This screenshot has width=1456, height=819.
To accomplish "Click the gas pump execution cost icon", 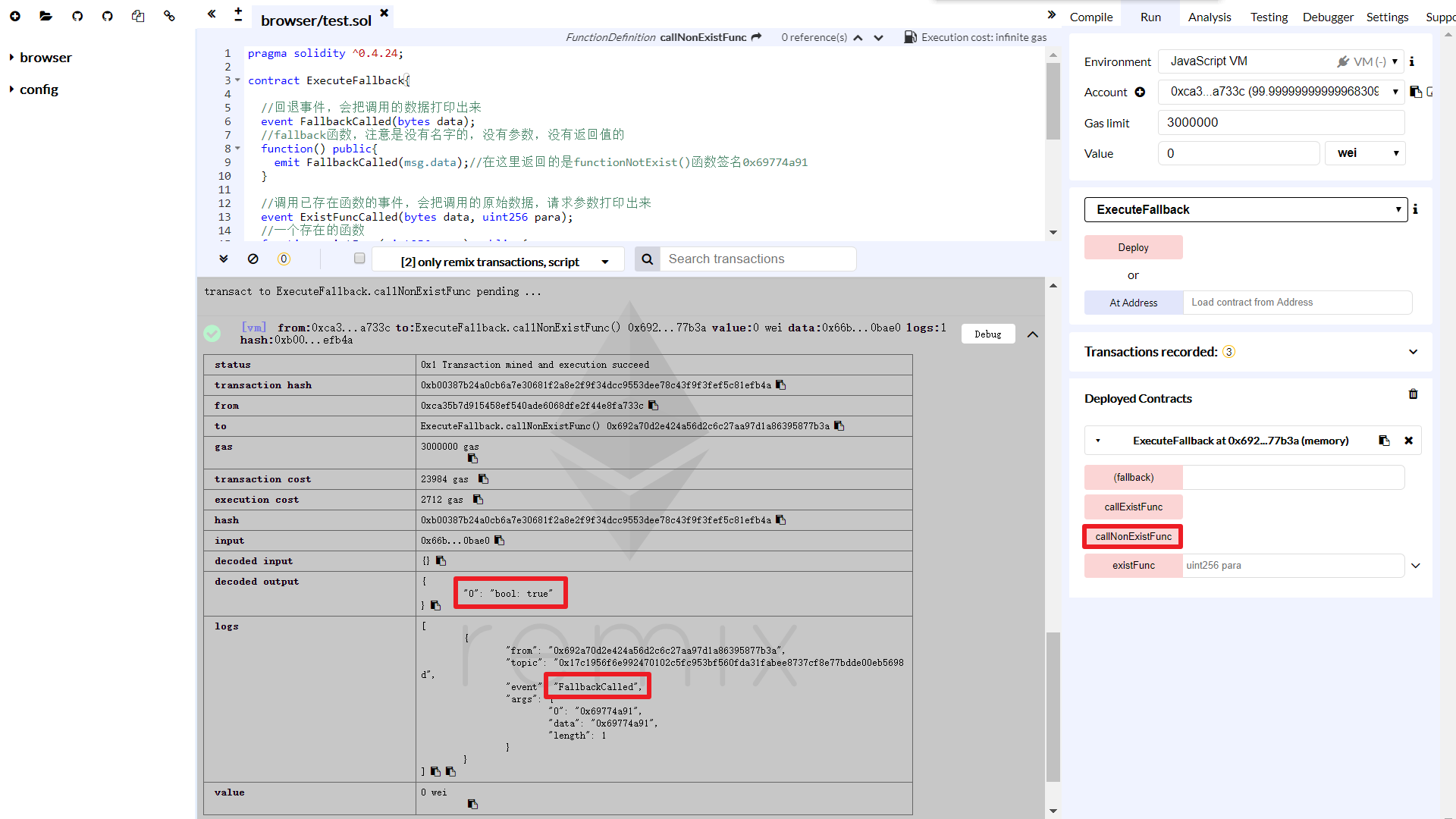I will (910, 37).
